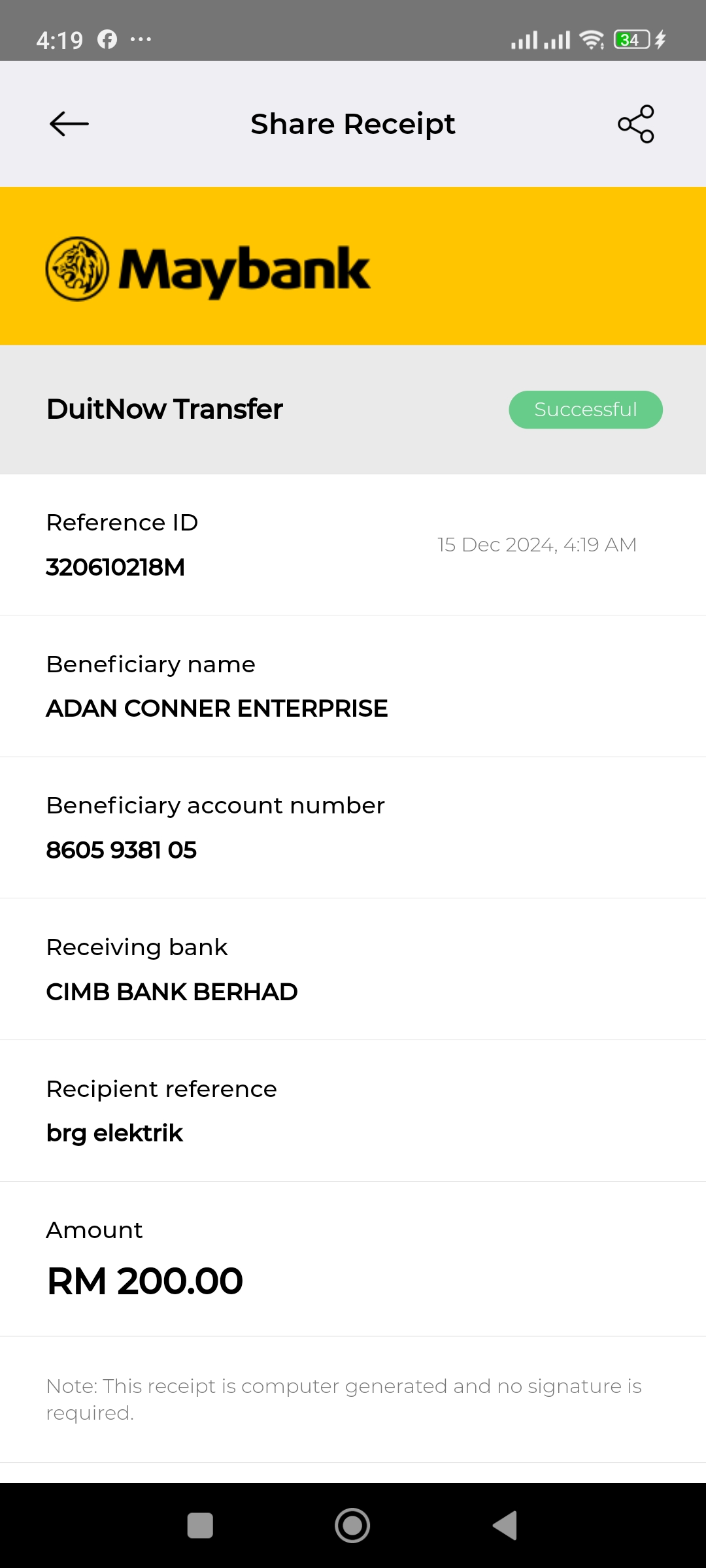Tap the DuitNow Transfer heading
Viewport: 706px width, 1568px height.
165,409
